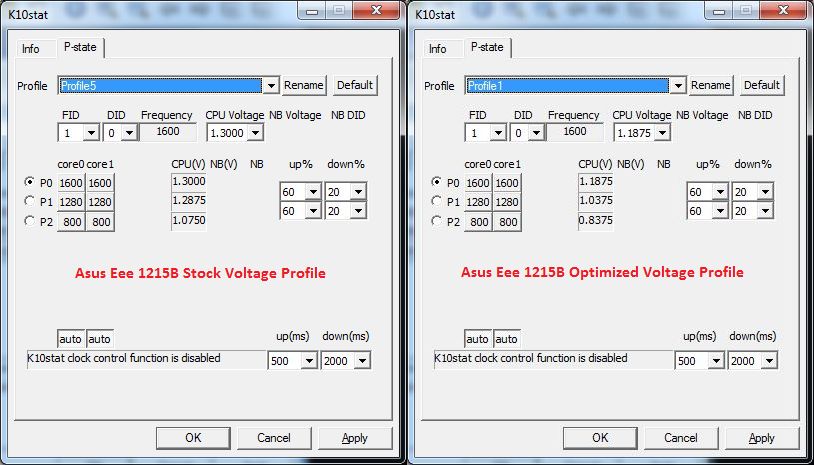Open up(ms) 500 dropdown in left window
The image size is (814, 465).
tap(309, 361)
